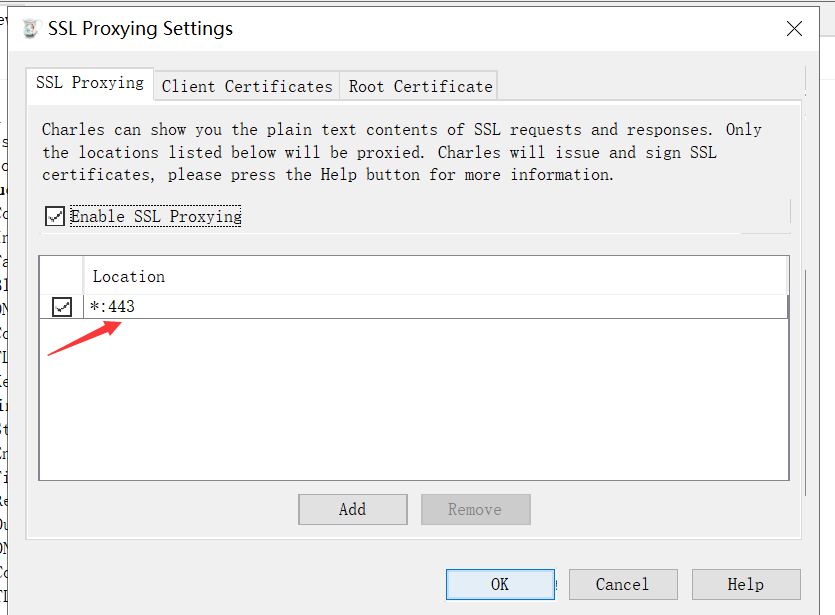
Task: Select the *:443 location entry
Action: (x=436, y=307)
